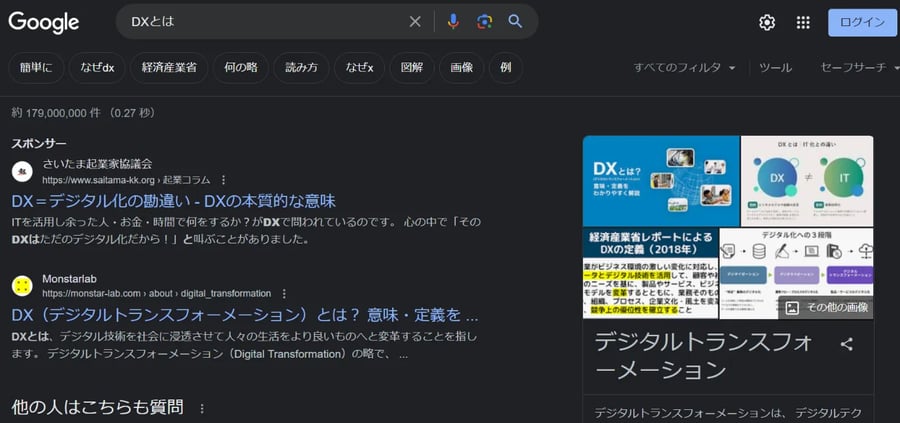Viewport: 900px width, 423px height.
Task: Share the デジタルトランスフォーメーション knowledge panel
Action: pyautogui.click(x=846, y=344)
